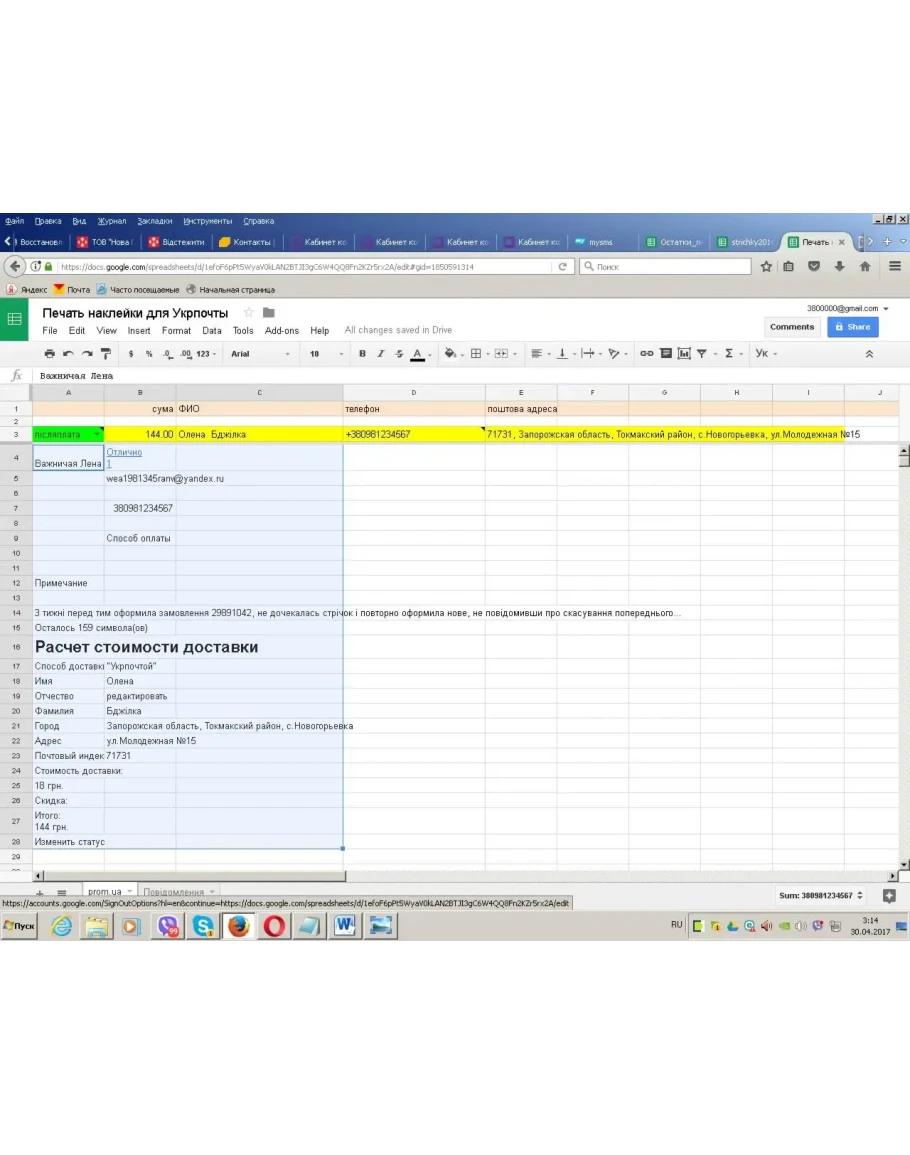Click the Filter icon in toolbar
This screenshot has height=1155, width=910.
click(702, 354)
